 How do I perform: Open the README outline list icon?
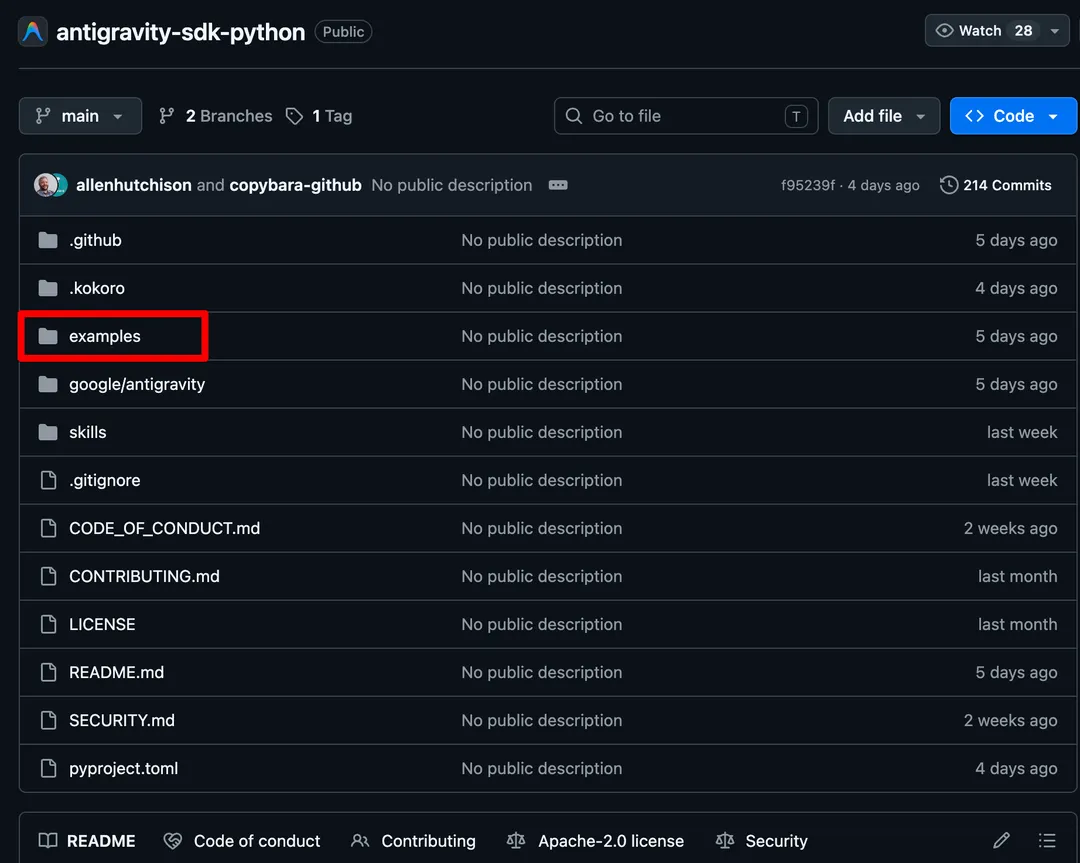[1047, 840]
